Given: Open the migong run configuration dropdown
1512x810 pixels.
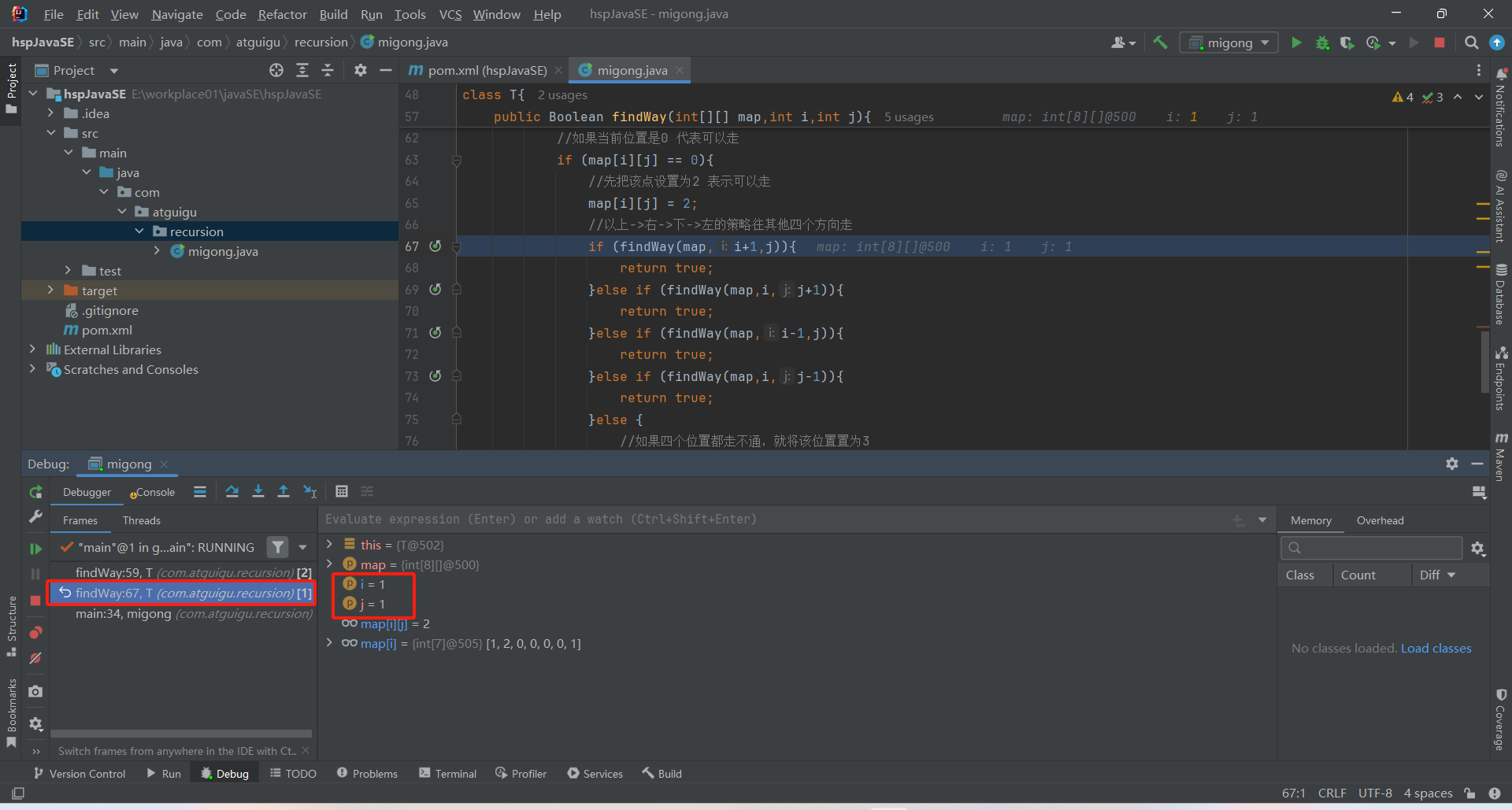Looking at the screenshot, I should point(1229,43).
